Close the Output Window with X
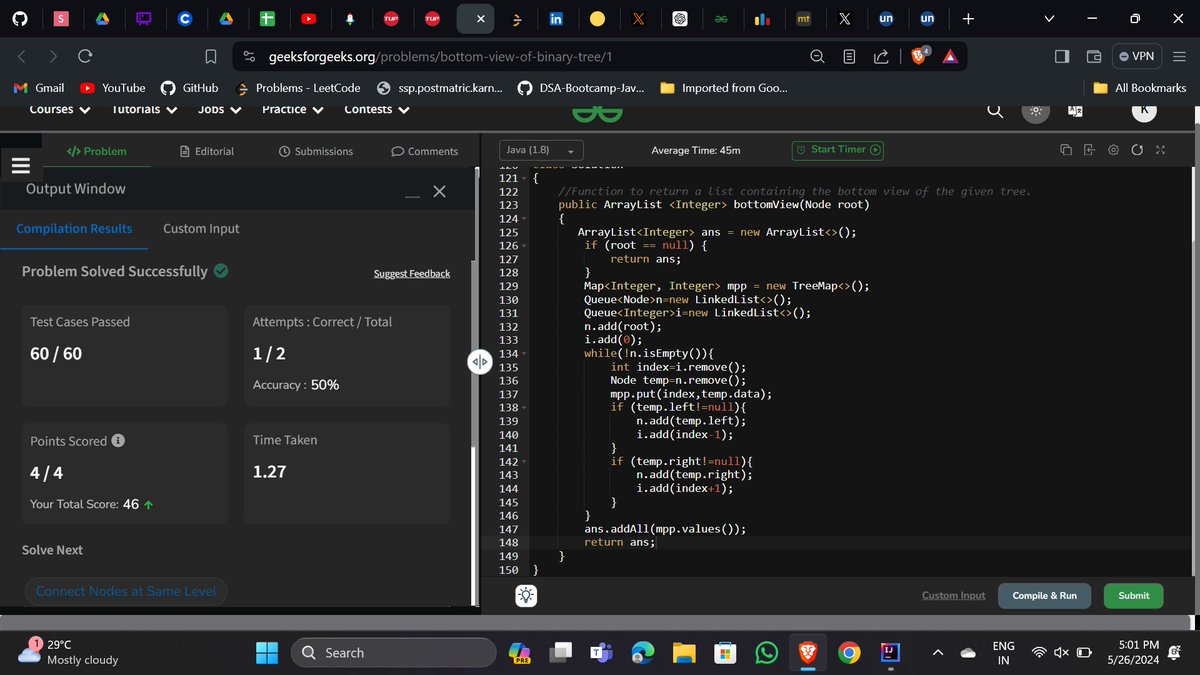Image resolution: width=1200 pixels, height=675 pixels. [x=439, y=191]
